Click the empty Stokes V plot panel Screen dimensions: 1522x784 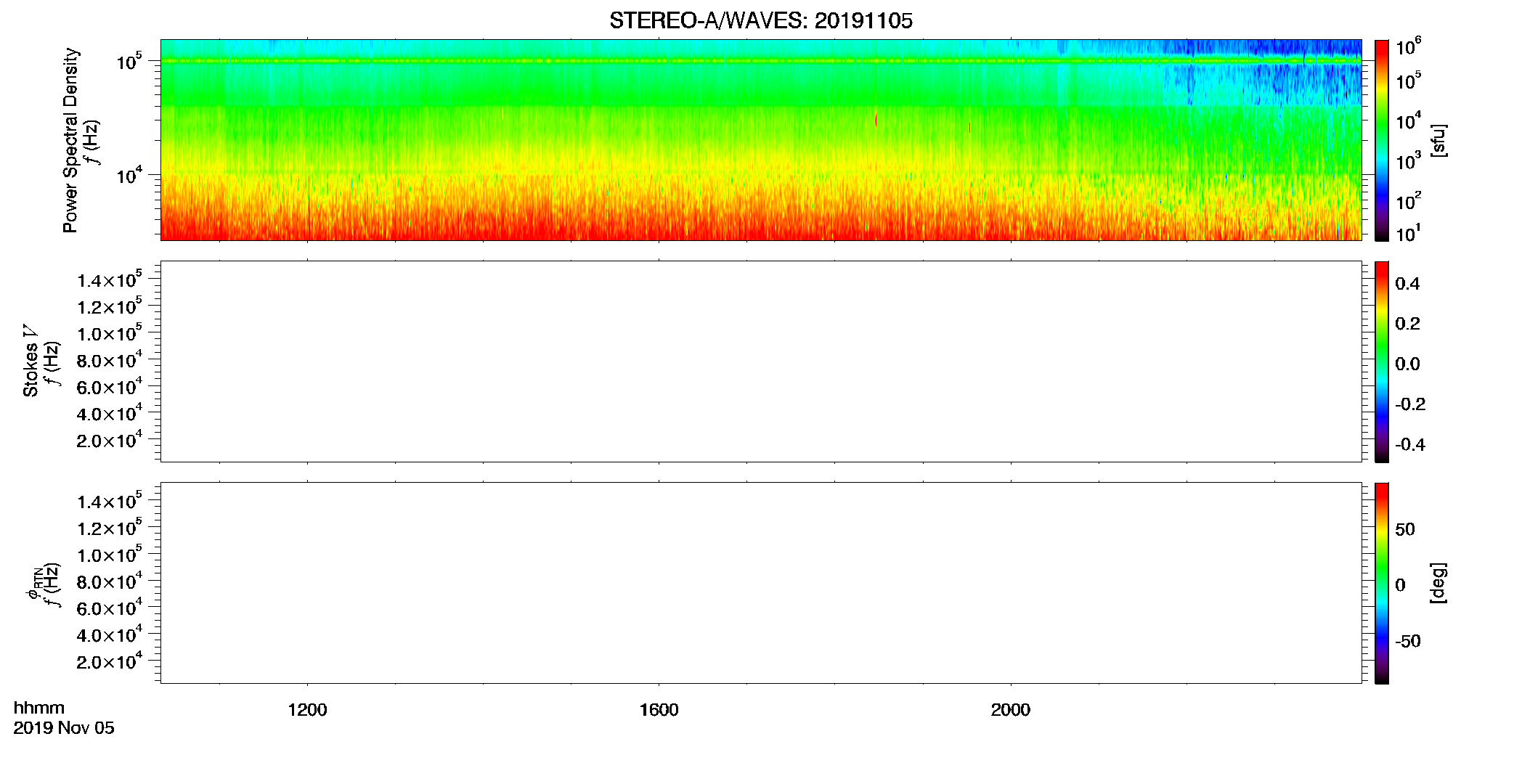pyautogui.click(x=760, y=362)
